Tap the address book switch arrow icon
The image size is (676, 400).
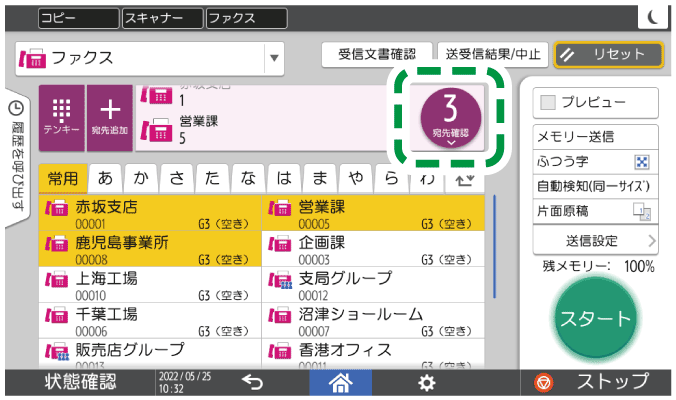(465, 179)
